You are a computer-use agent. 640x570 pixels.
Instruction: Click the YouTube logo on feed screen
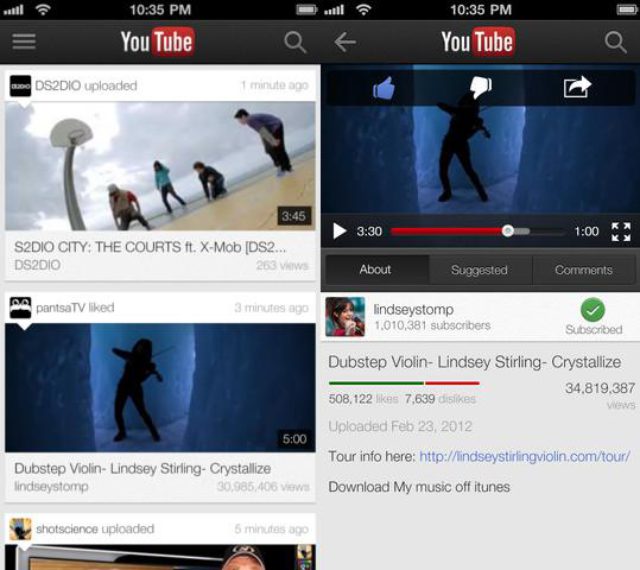(157, 42)
